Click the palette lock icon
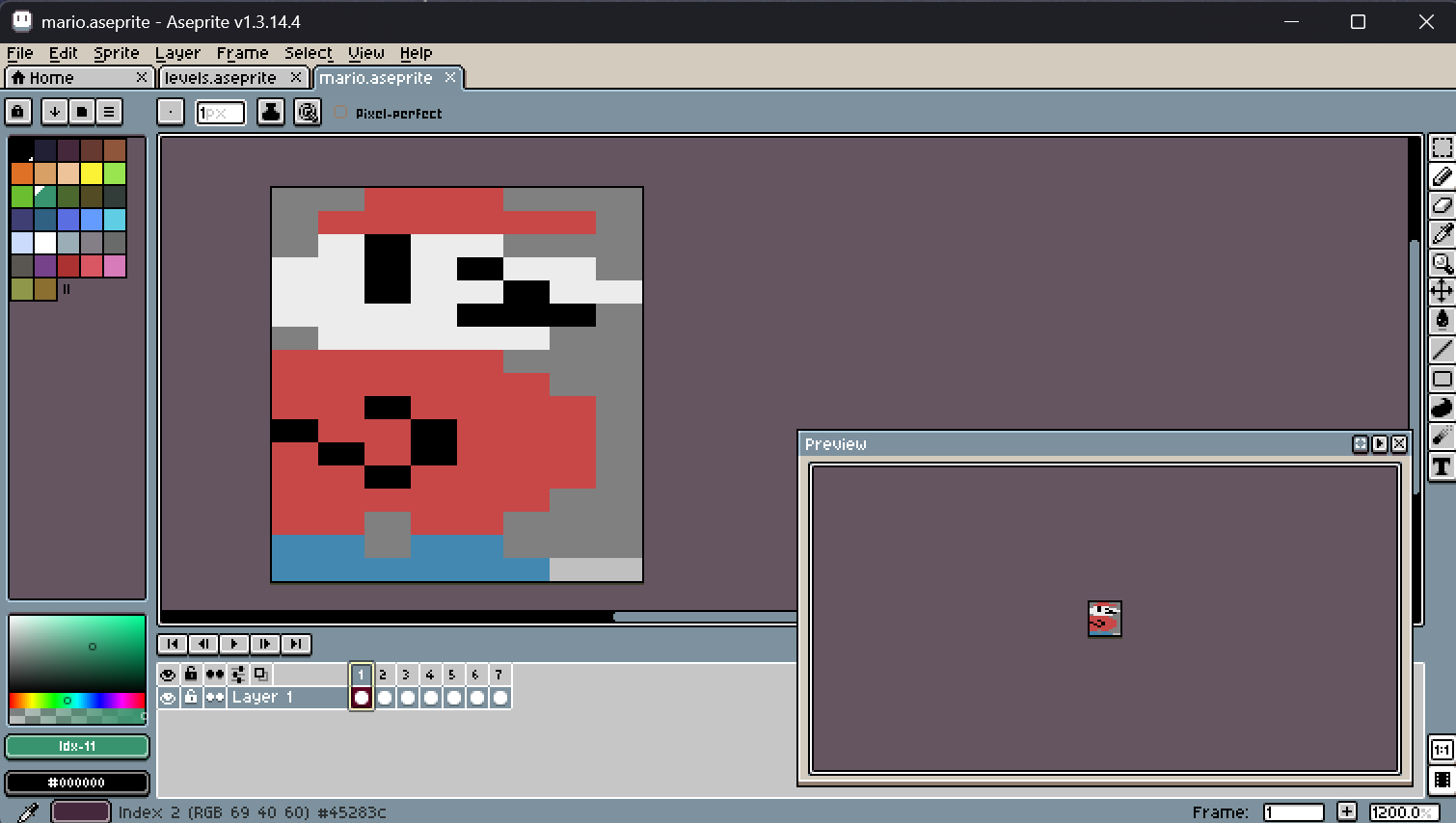This screenshot has width=1456, height=823. [x=18, y=112]
